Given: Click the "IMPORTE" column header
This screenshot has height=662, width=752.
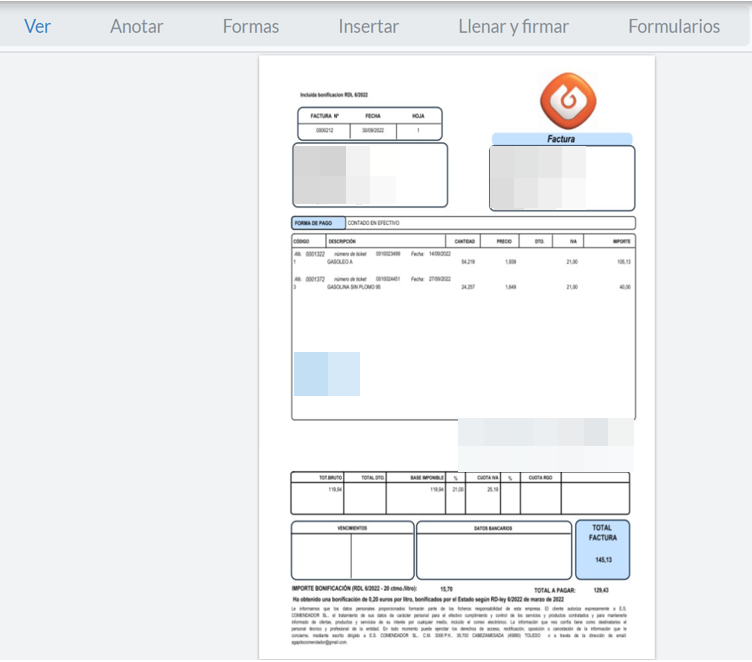Looking at the screenshot, I should point(622,241).
